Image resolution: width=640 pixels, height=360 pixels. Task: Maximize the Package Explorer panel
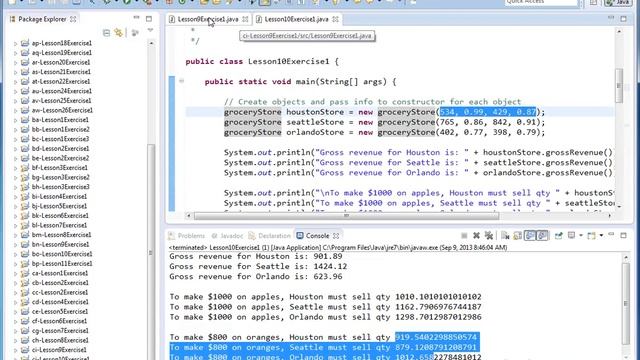click(149, 19)
